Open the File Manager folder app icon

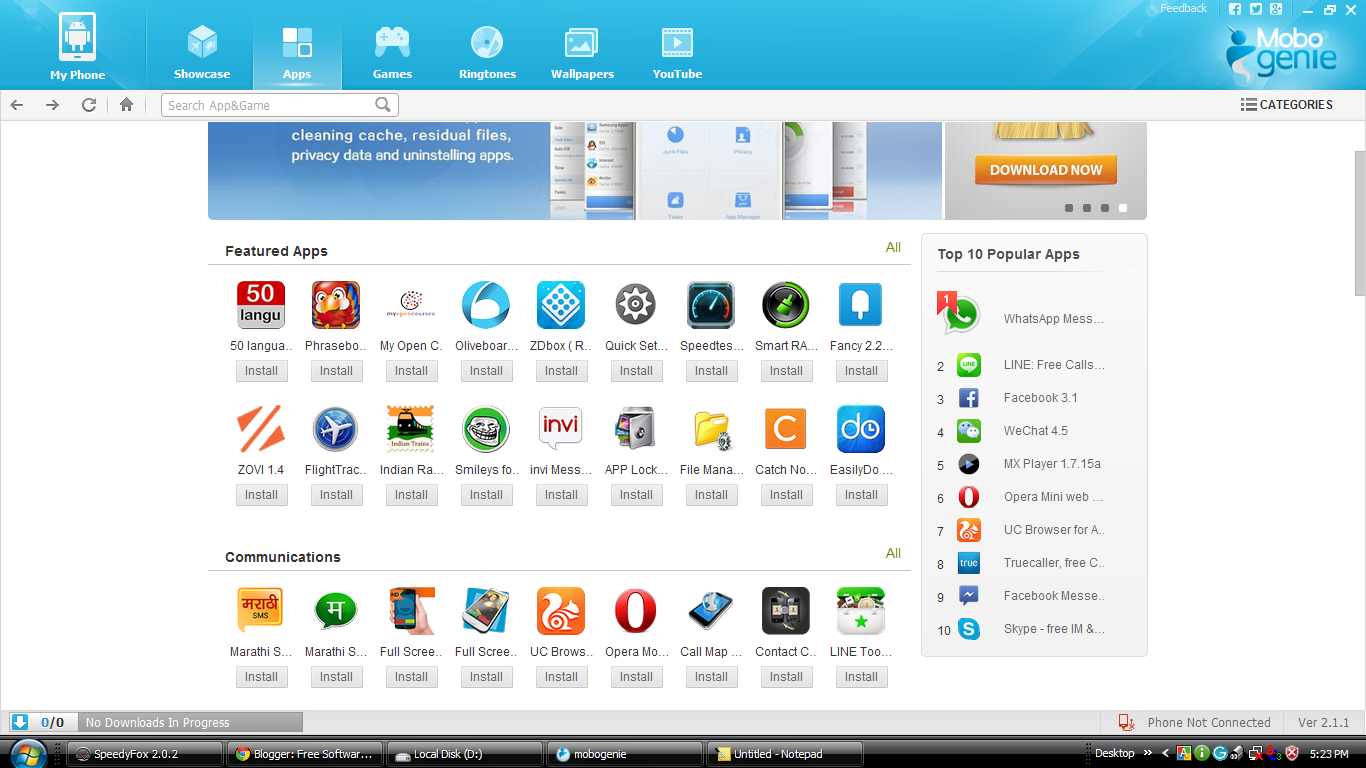click(x=711, y=429)
